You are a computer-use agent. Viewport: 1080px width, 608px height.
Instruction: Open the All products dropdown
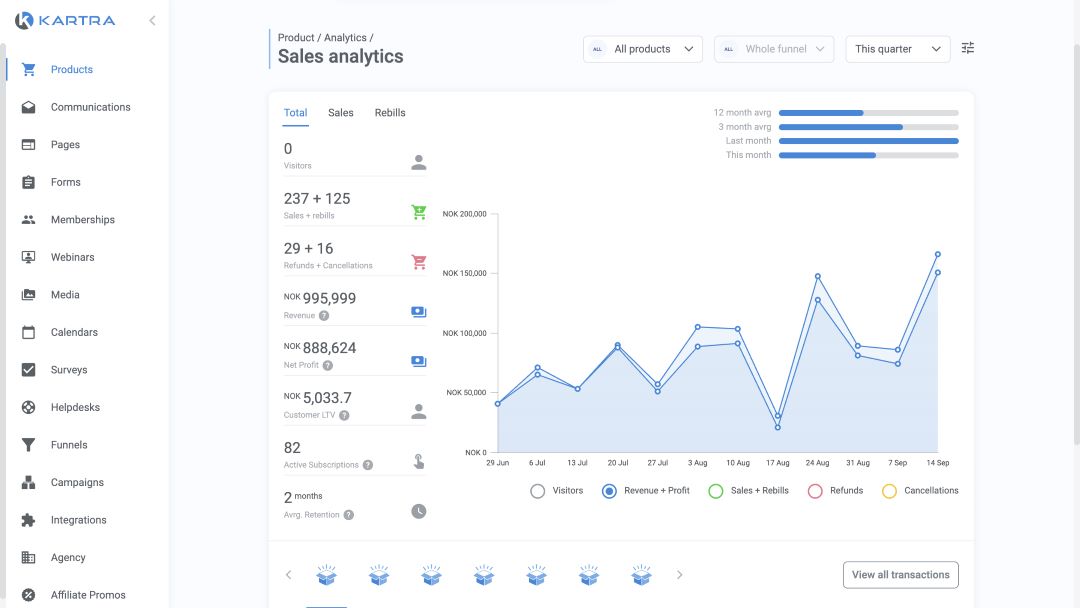coord(643,49)
